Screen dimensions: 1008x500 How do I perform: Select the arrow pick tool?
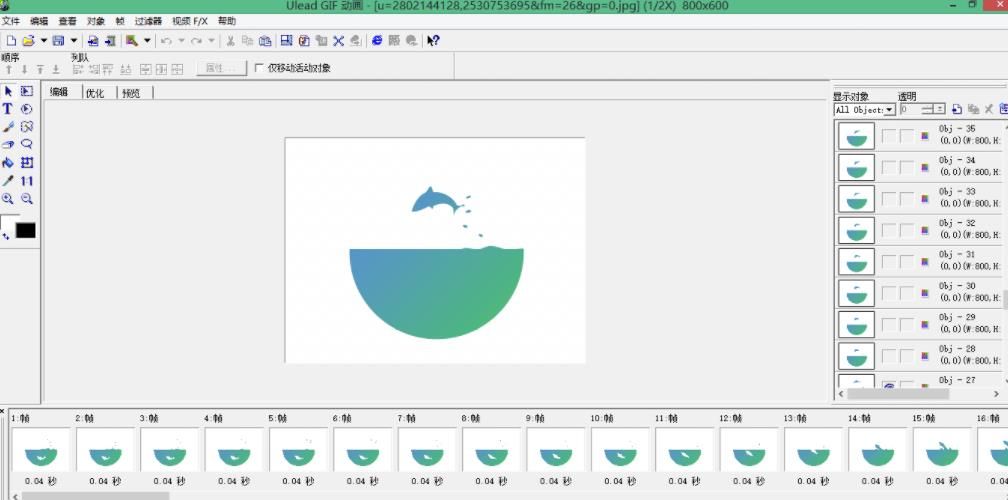click(x=8, y=91)
